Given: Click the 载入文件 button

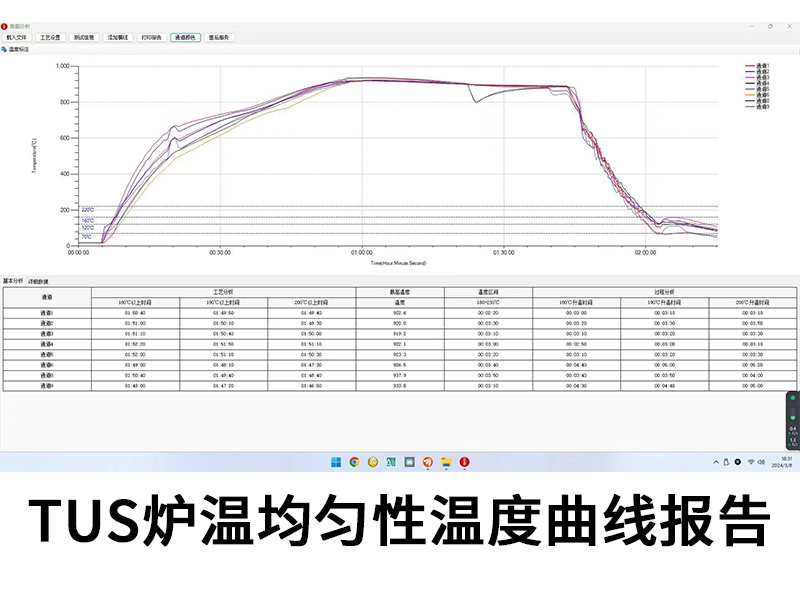Looking at the screenshot, I should (17, 37).
